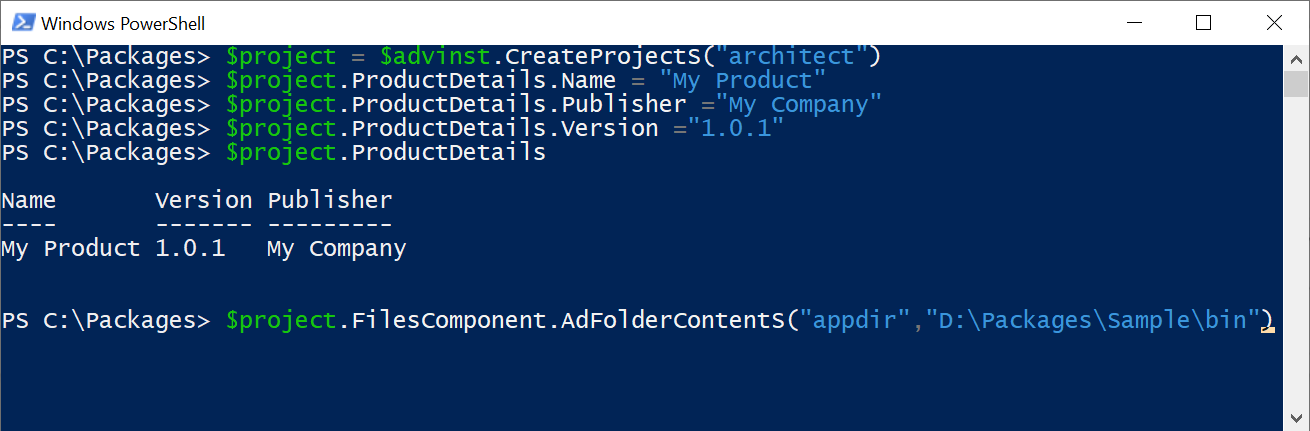
Task: Click the scrollbar up arrow
Action: tap(1296, 57)
